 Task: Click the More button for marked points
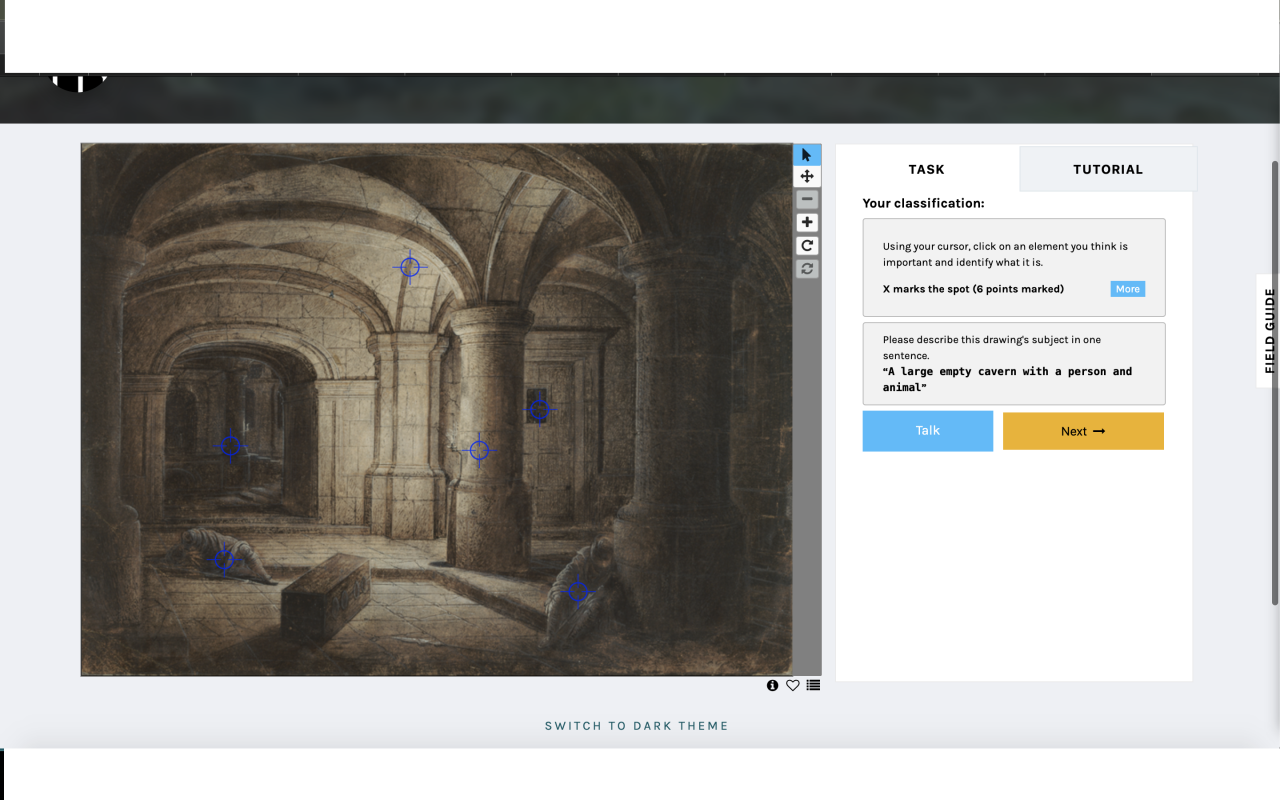[1128, 289]
